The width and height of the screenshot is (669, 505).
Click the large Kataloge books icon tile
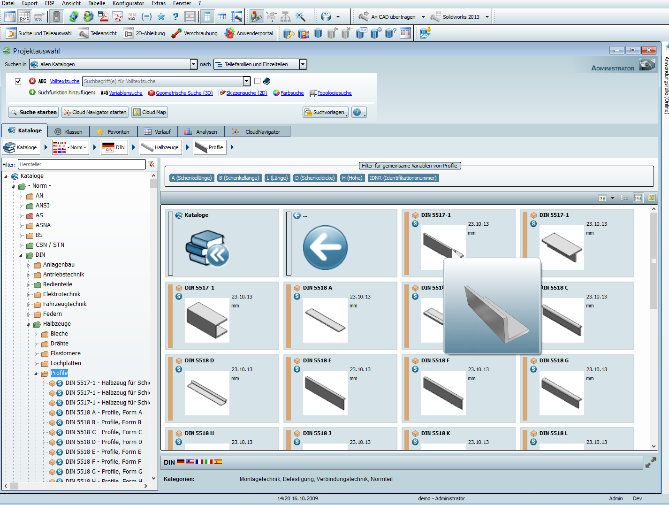tap(205, 251)
